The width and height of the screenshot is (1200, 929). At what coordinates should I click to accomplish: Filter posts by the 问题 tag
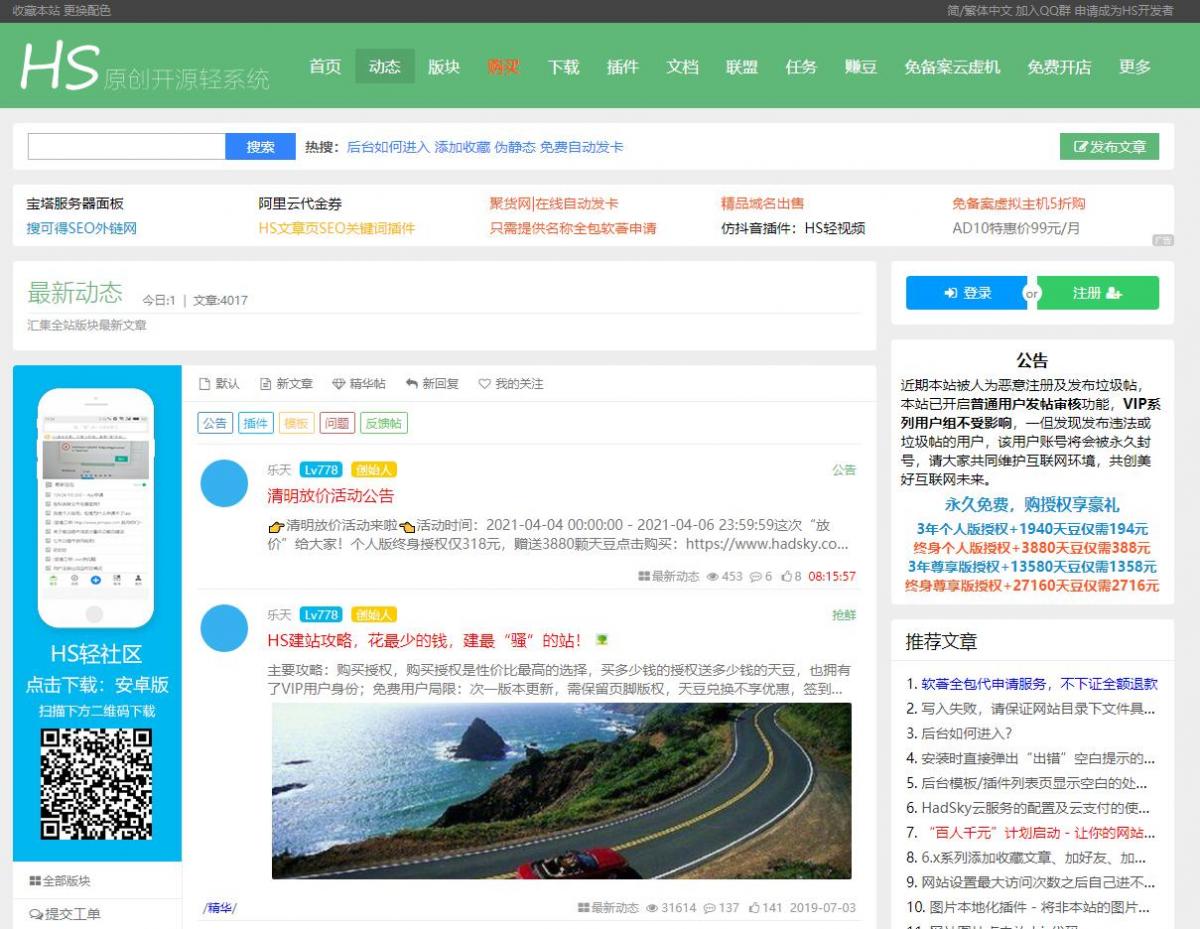tap(337, 423)
